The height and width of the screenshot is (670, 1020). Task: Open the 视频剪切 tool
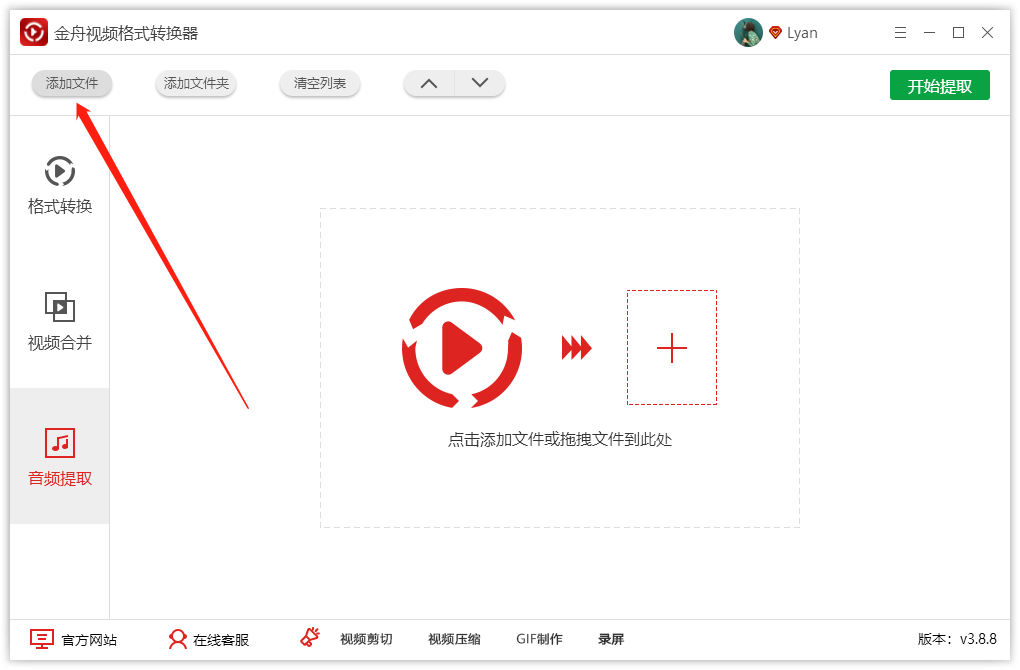click(366, 639)
